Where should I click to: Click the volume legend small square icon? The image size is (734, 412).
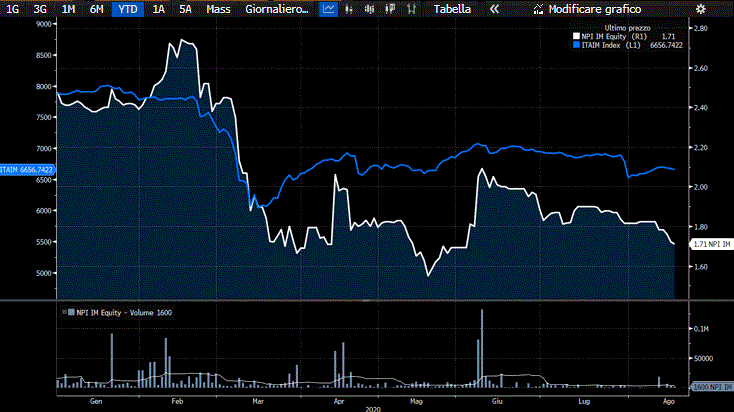tap(65, 312)
